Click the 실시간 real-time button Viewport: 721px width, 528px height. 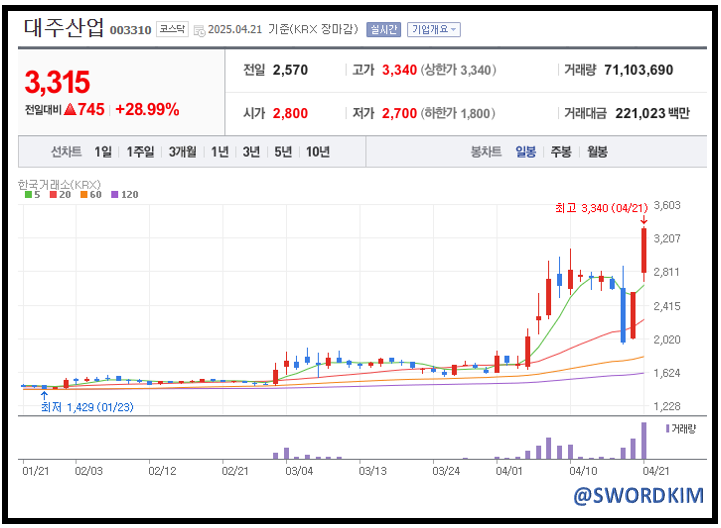[383, 29]
